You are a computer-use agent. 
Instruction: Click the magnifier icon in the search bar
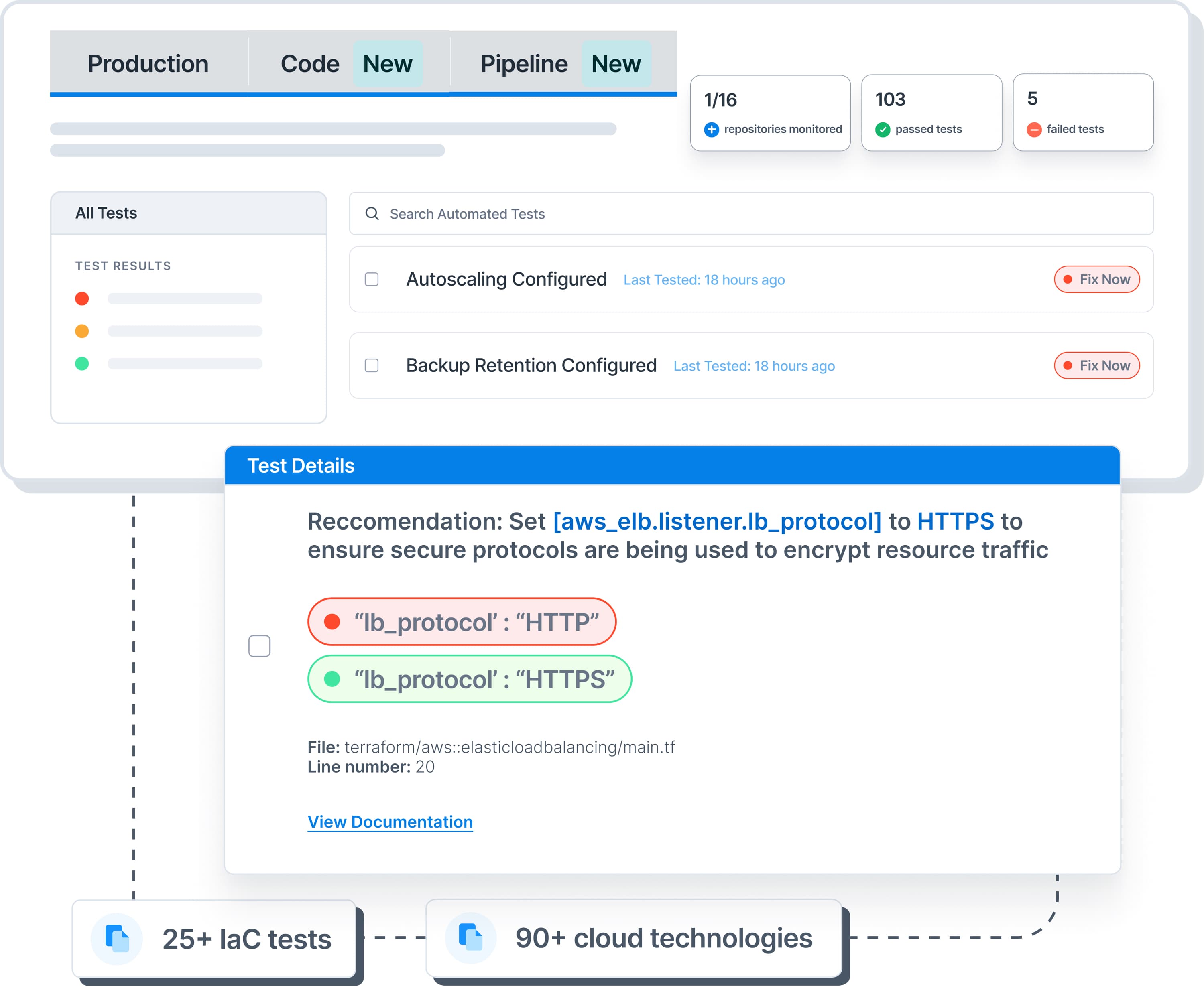tap(372, 213)
